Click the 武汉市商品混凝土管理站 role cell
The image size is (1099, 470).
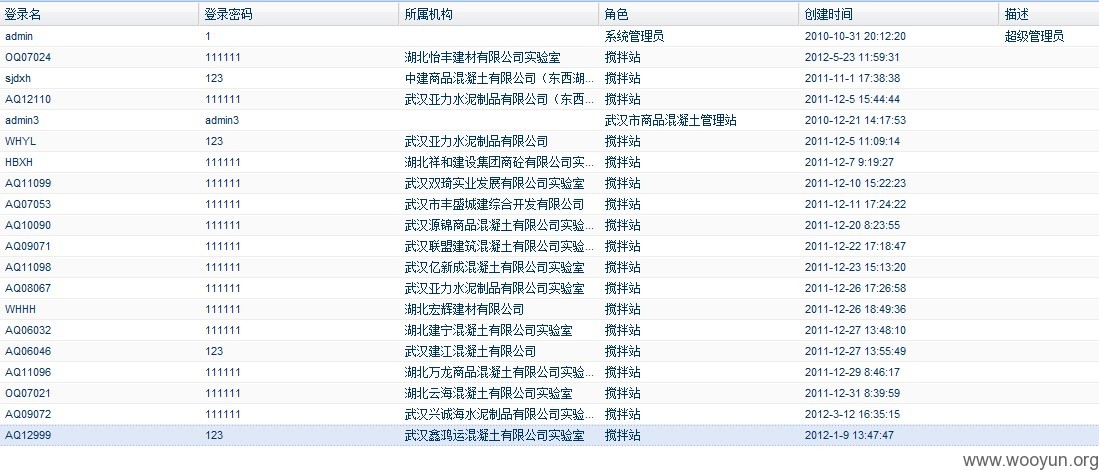point(671,120)
